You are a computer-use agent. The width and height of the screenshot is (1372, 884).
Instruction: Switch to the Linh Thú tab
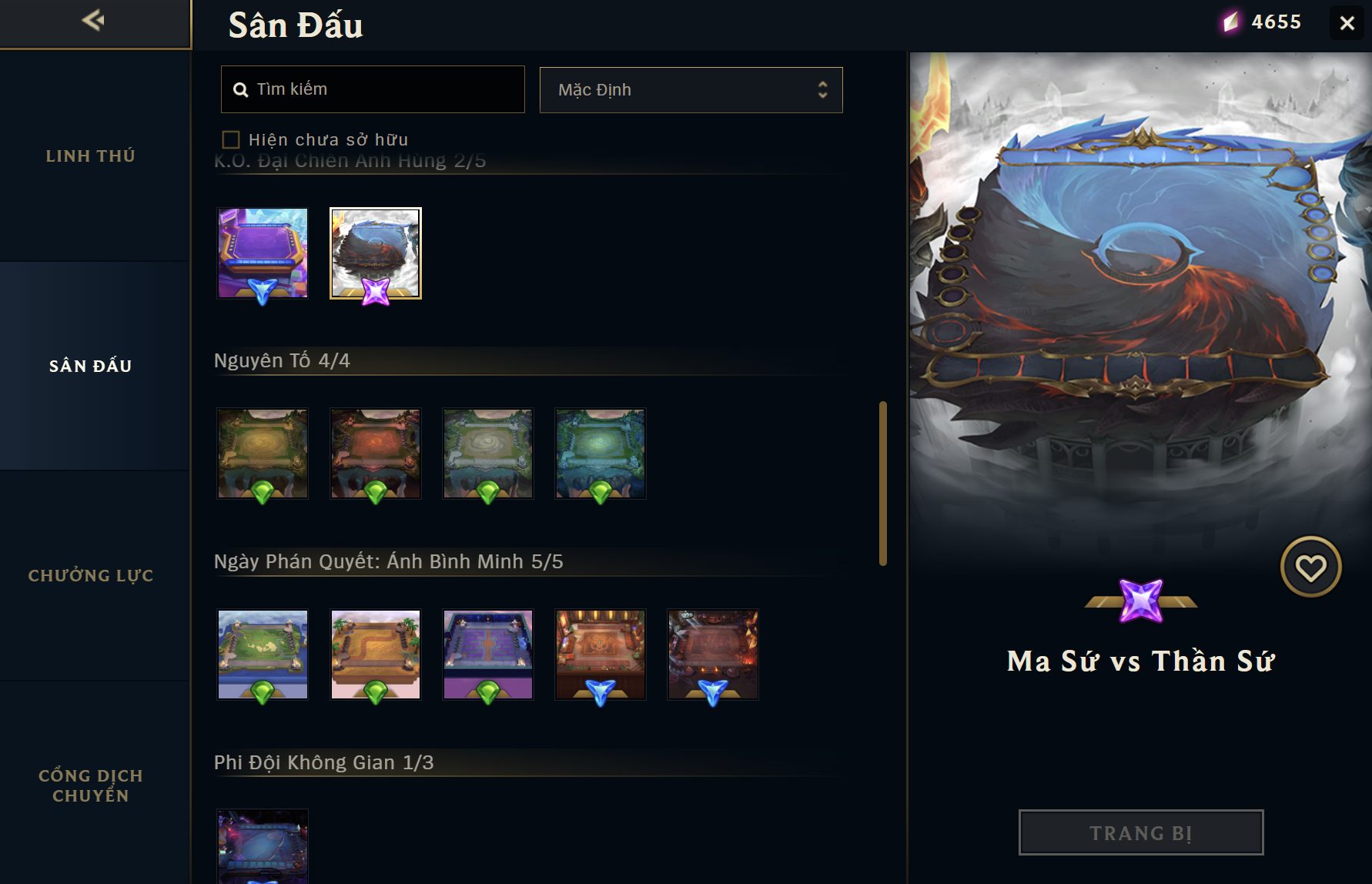pyautogui.click(x=91, y=156)
